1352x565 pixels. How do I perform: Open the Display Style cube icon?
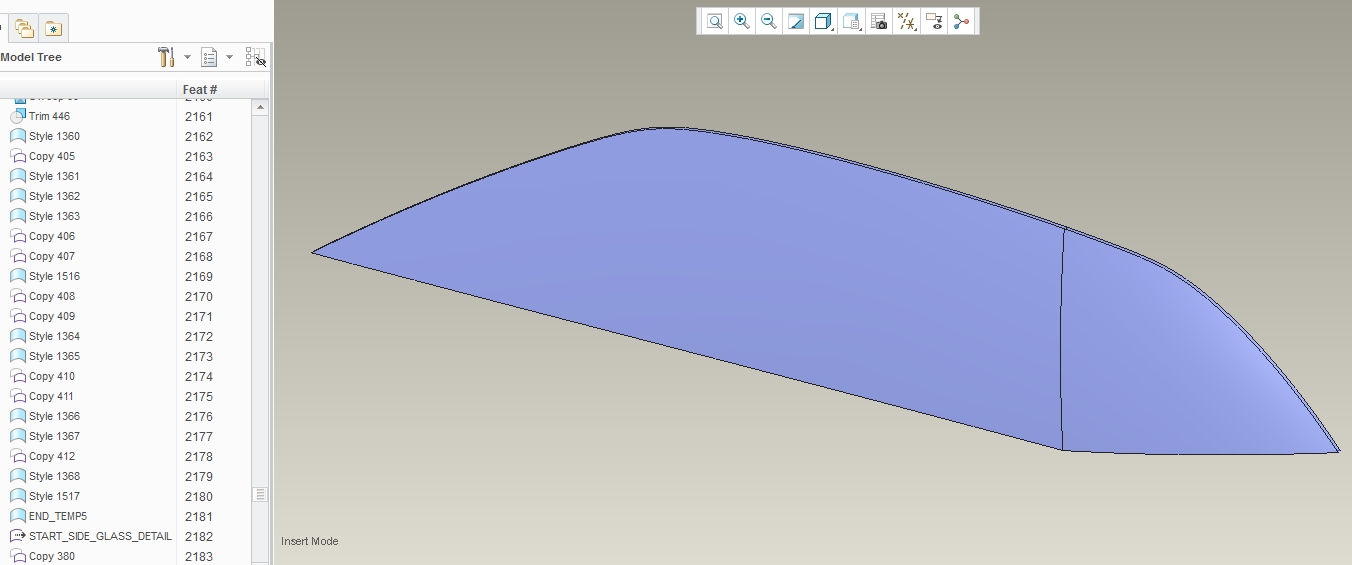tap(823, 21)
